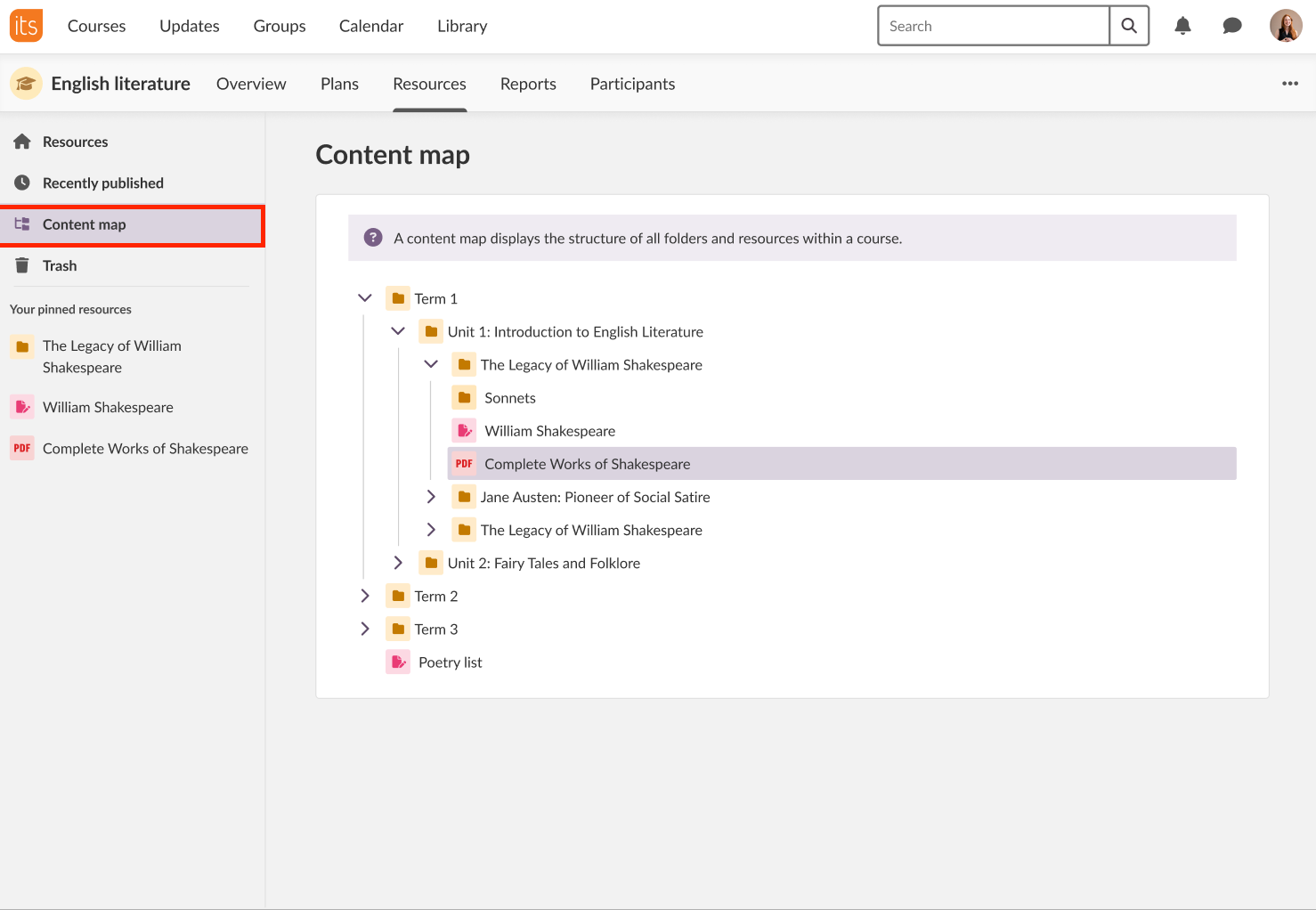This screenshot has width=1316, height=910.
Task: Collapse Unit 1: Introduction to English Literature
Action: click(x=398, y=331)
